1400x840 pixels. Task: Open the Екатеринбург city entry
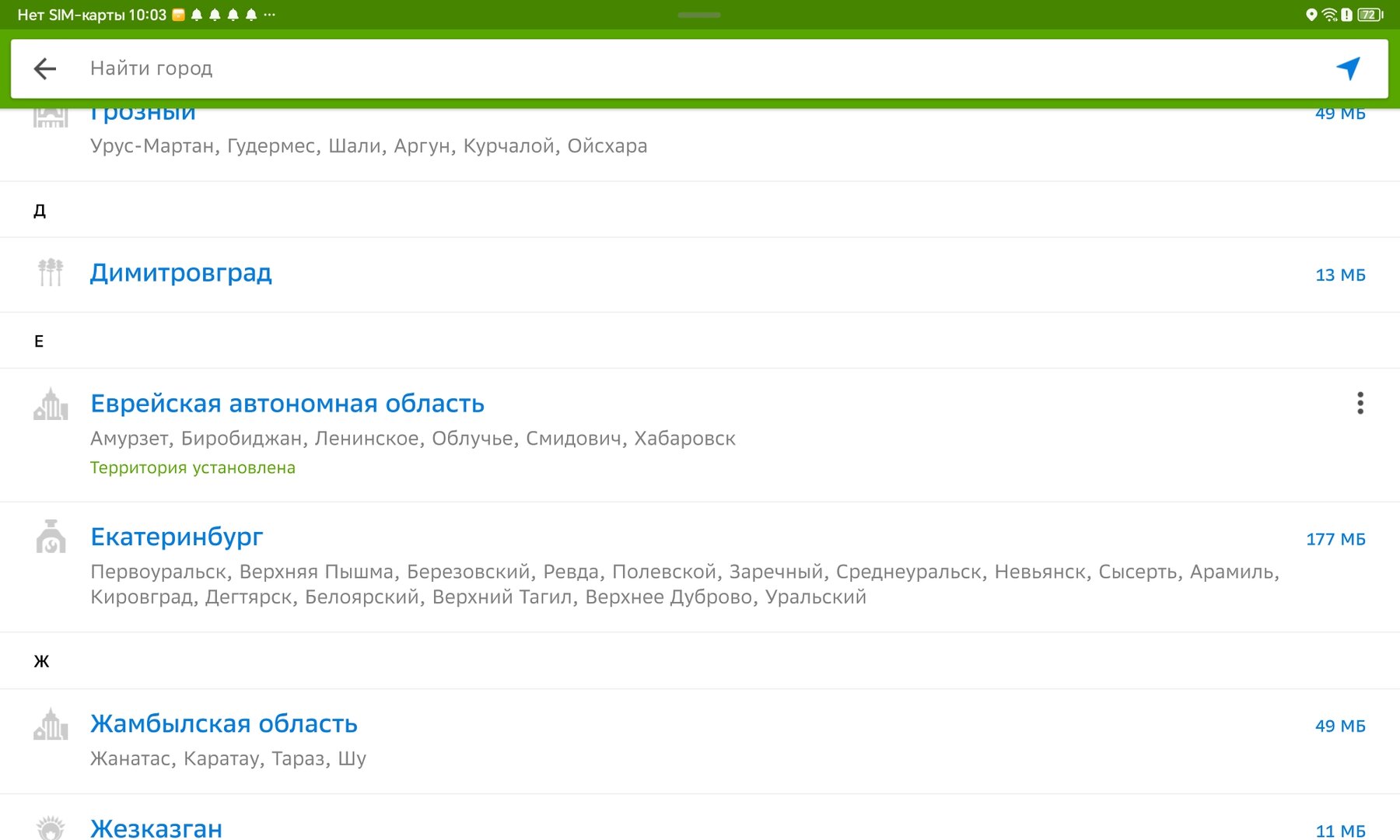coord(177,537)
